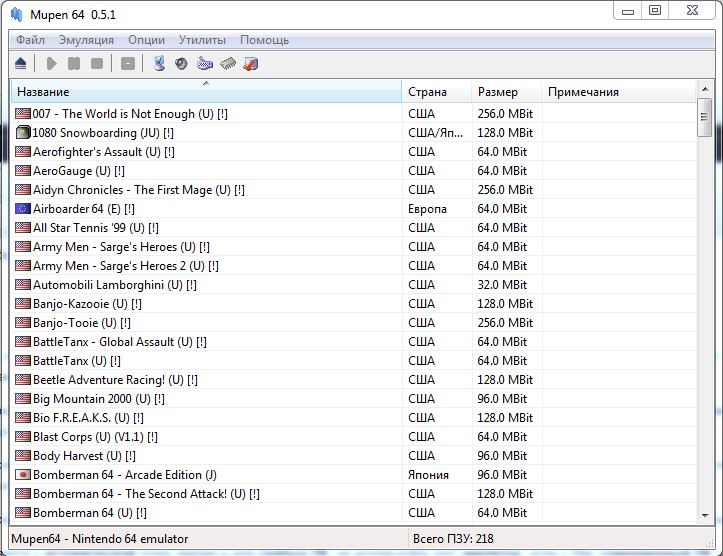
Task: Click the icon beside 1080 Snowboarding
Action: click(x=23, y=133)
